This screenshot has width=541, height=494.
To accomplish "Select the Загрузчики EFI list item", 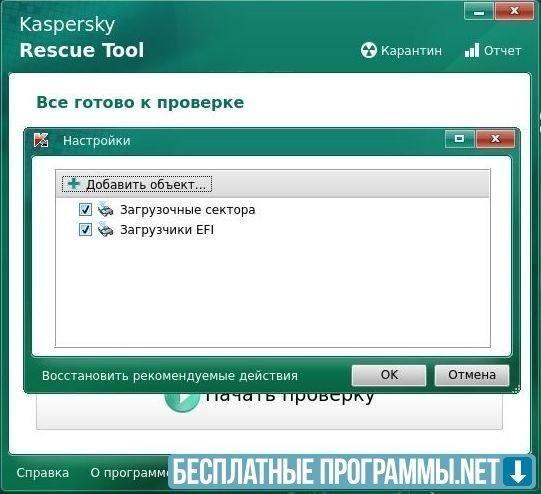I will (167, 230).
